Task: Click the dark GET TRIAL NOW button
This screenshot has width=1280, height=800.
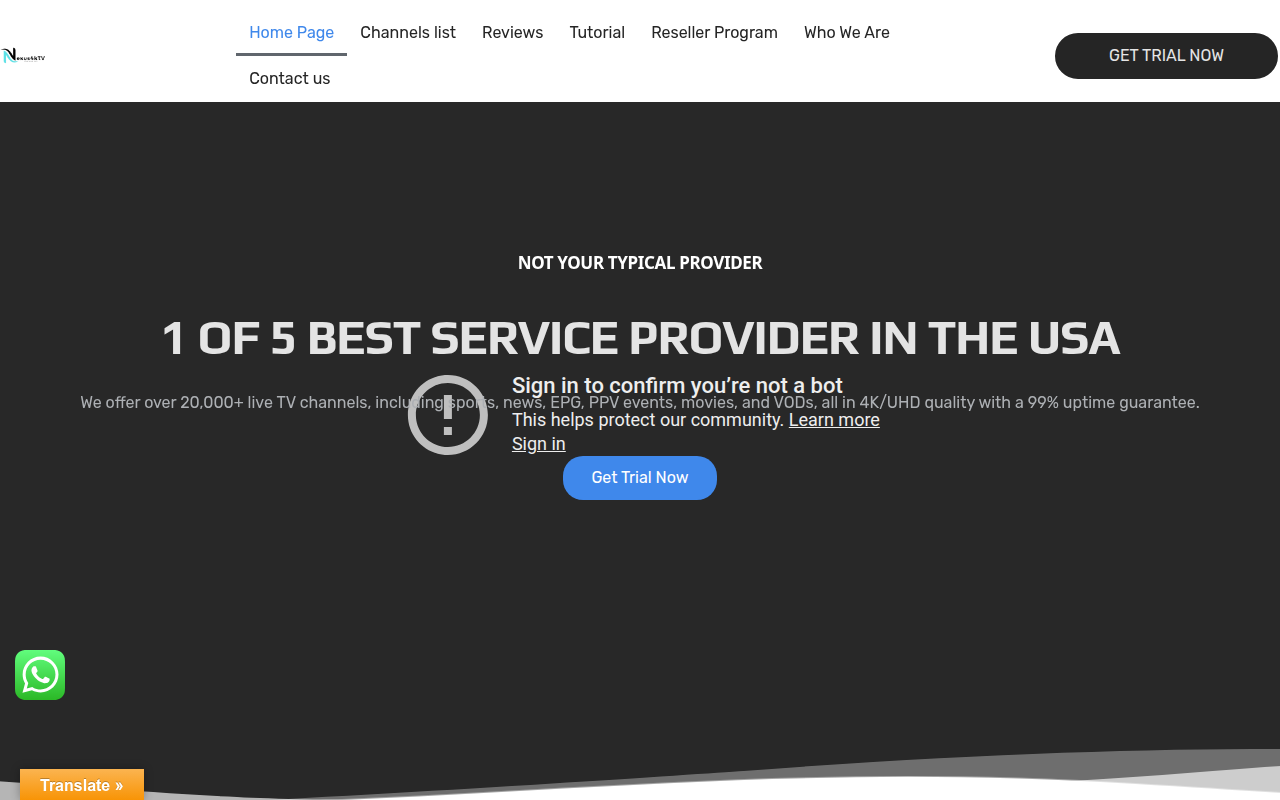Action: [x=1166, y=56]
